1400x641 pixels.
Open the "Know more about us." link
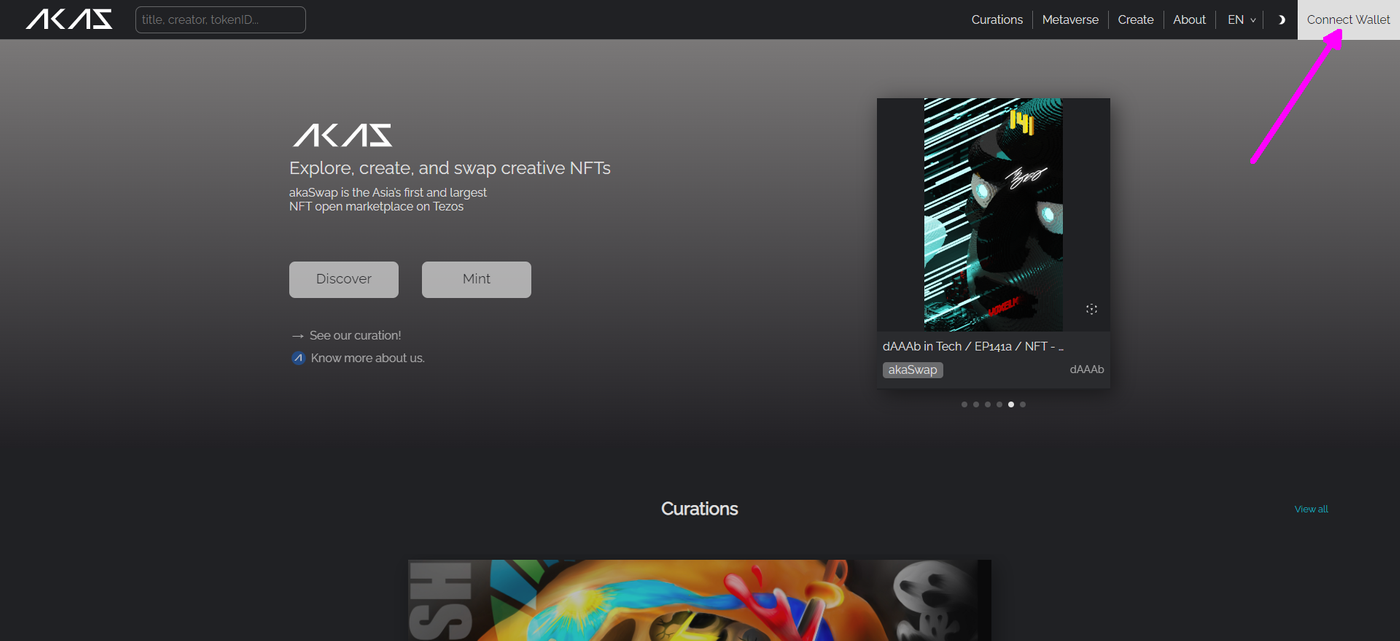tap(367, 358)
